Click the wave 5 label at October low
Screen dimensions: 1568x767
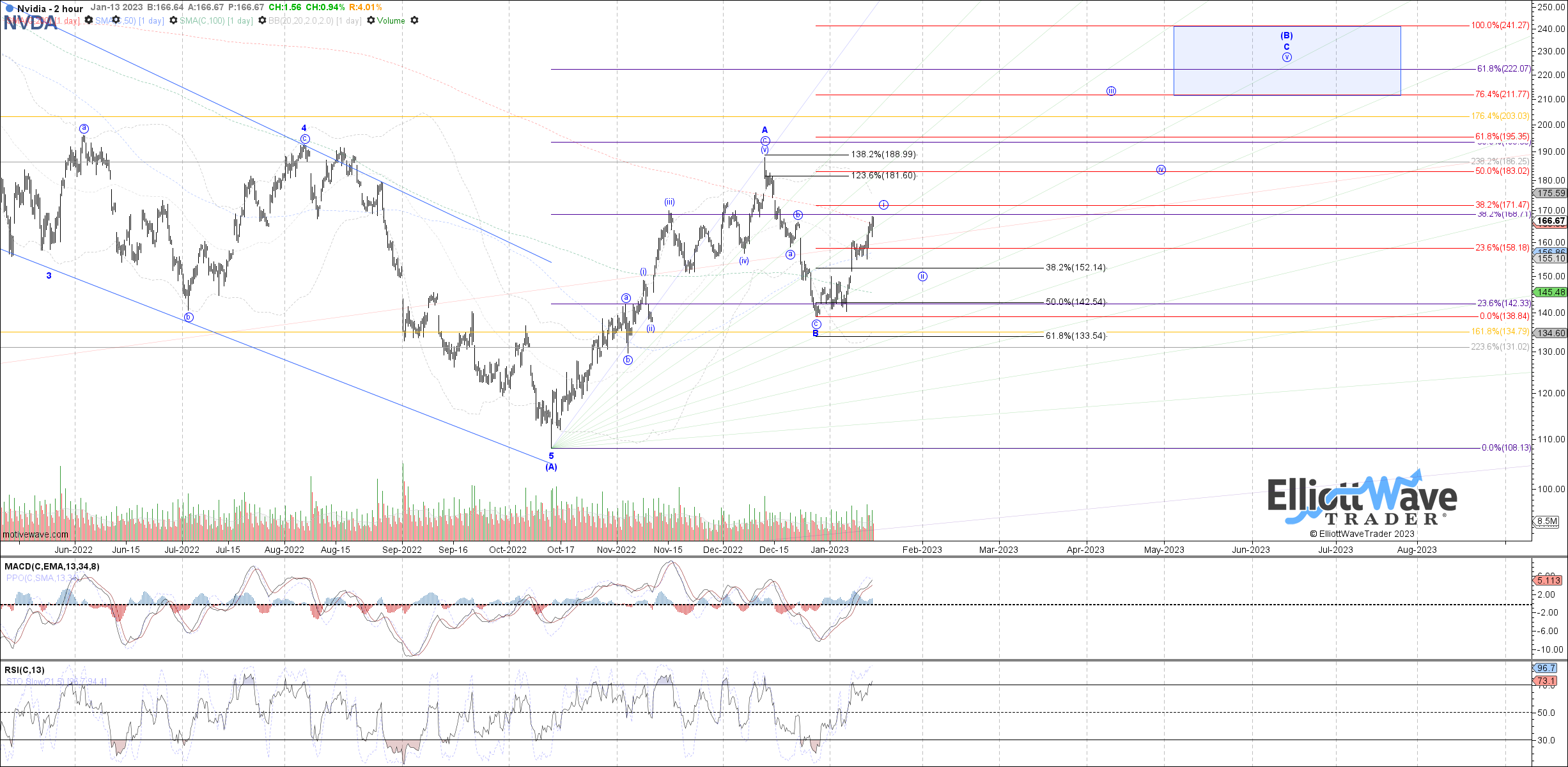pyautogui.click(x=551, y=456)
